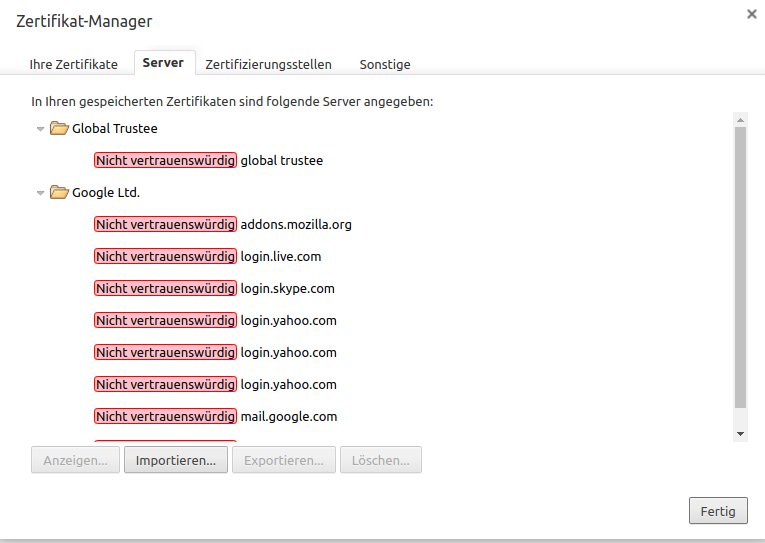Collapse the Global Trustee tree group
Image resolution: width=765 pixels, height=543 pixels.
tap(40, 129)
